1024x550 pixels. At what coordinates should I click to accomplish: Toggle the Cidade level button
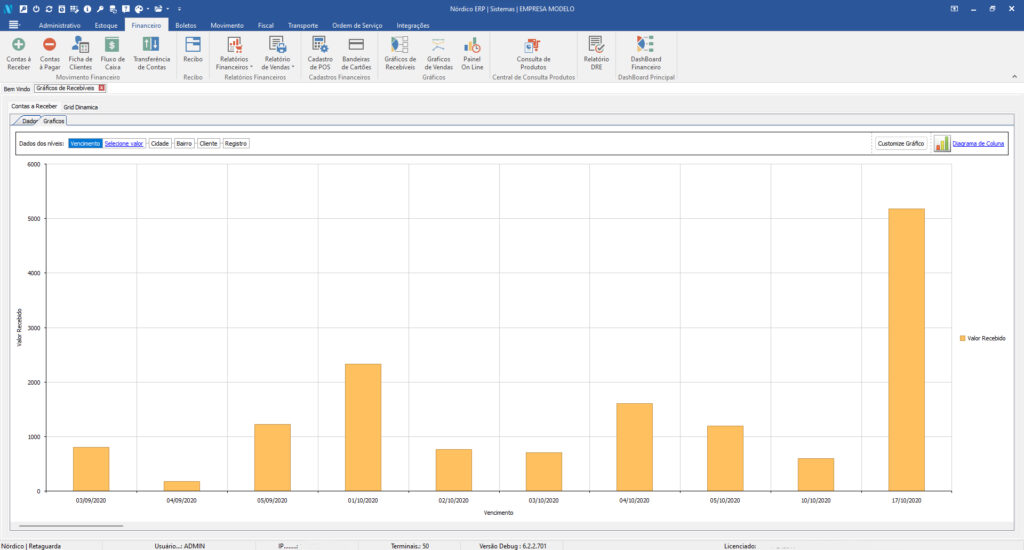160,144
